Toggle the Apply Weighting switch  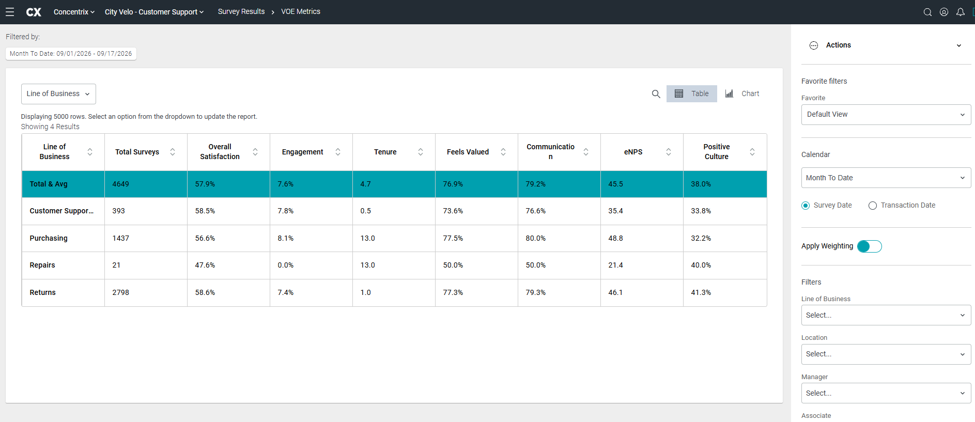[x=869, y=247]
